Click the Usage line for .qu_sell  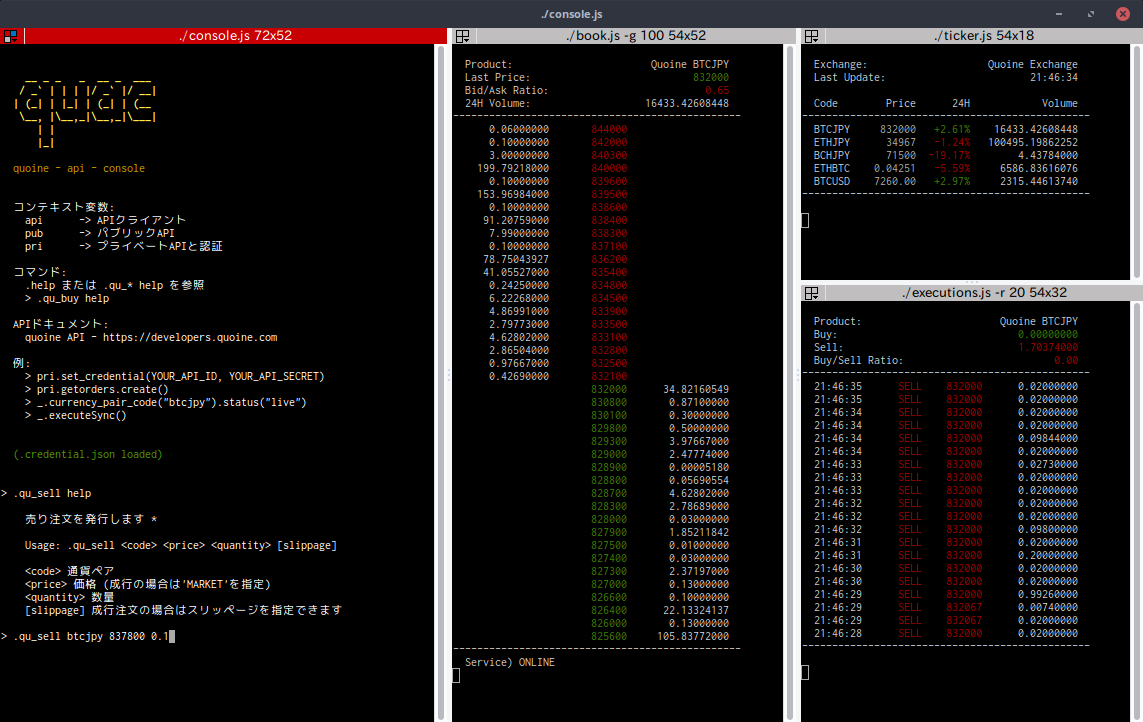(x=181, y=546)
